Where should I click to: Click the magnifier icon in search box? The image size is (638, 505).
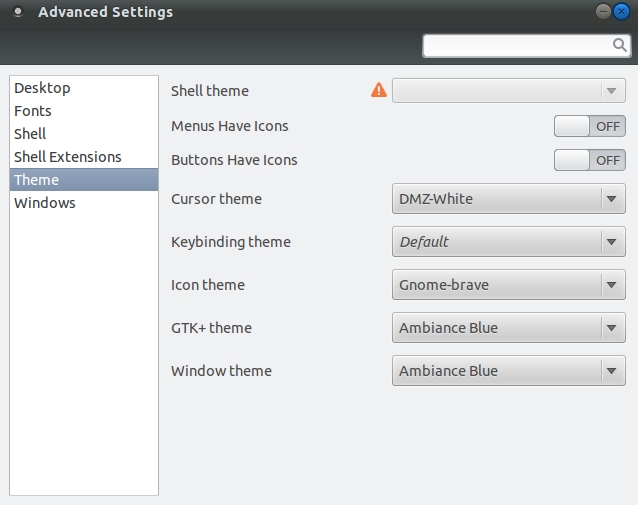click(x=620, y=45)
